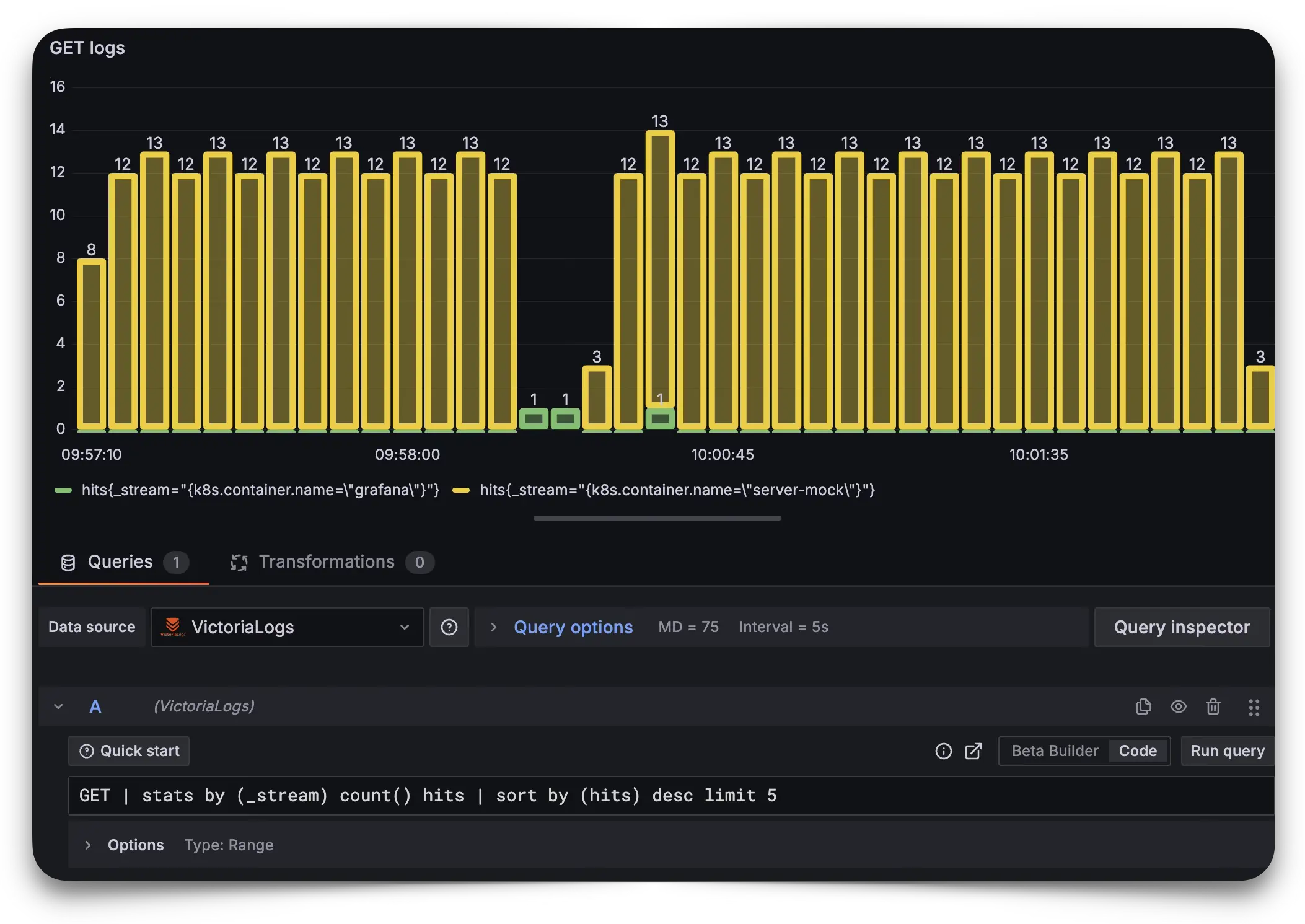
Task: Duplicate query A with copy icon
Action: (1143, 706)
